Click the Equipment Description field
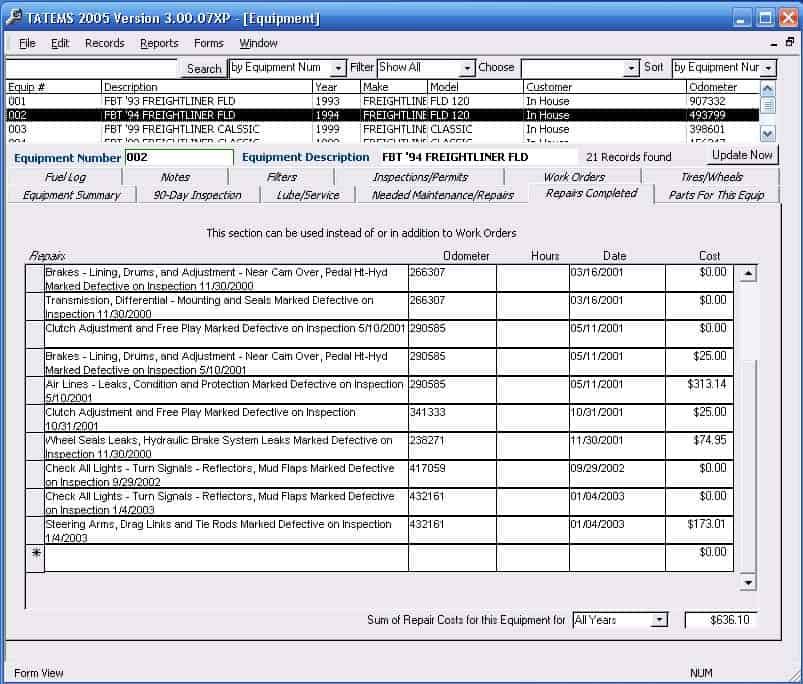The width and height of the screenshot is (803, 684). click(x=478, y=157)
